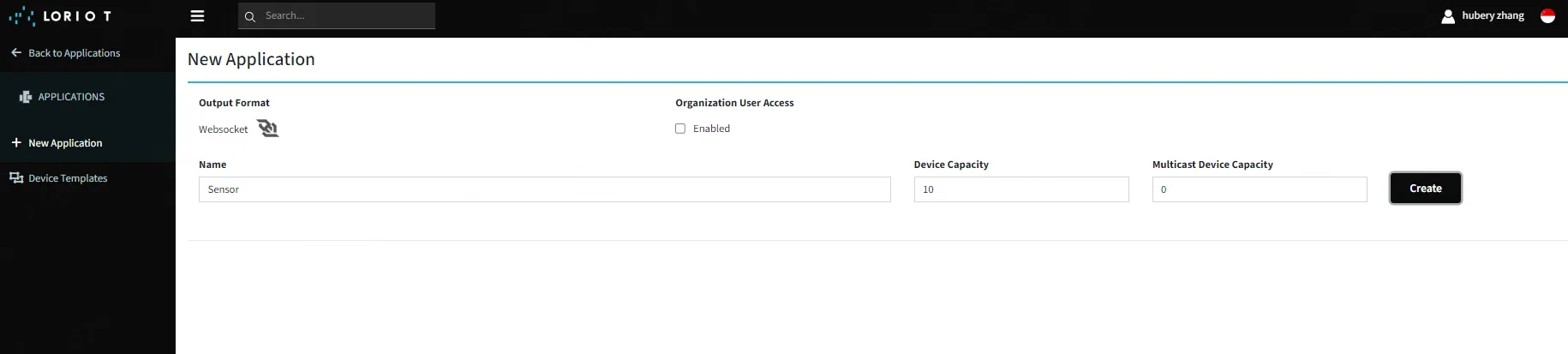Click the Multicast Device Capacity field

click(x=1259, y=189)
